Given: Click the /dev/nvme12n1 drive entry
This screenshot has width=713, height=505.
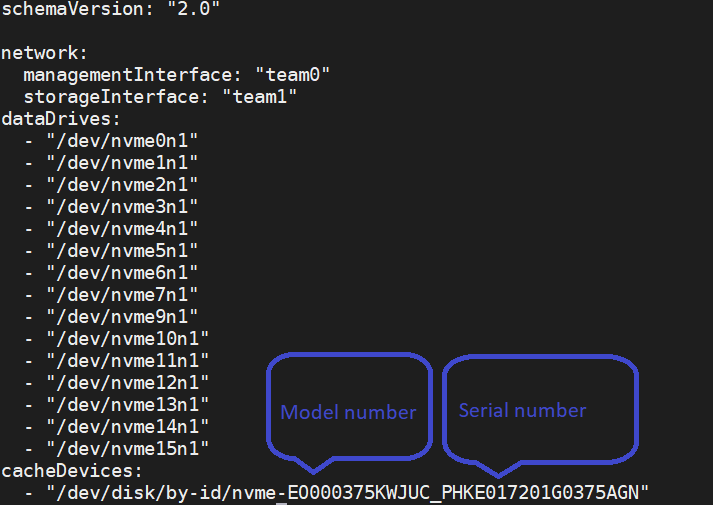Looking at the screenshot, I should (127, 382).
